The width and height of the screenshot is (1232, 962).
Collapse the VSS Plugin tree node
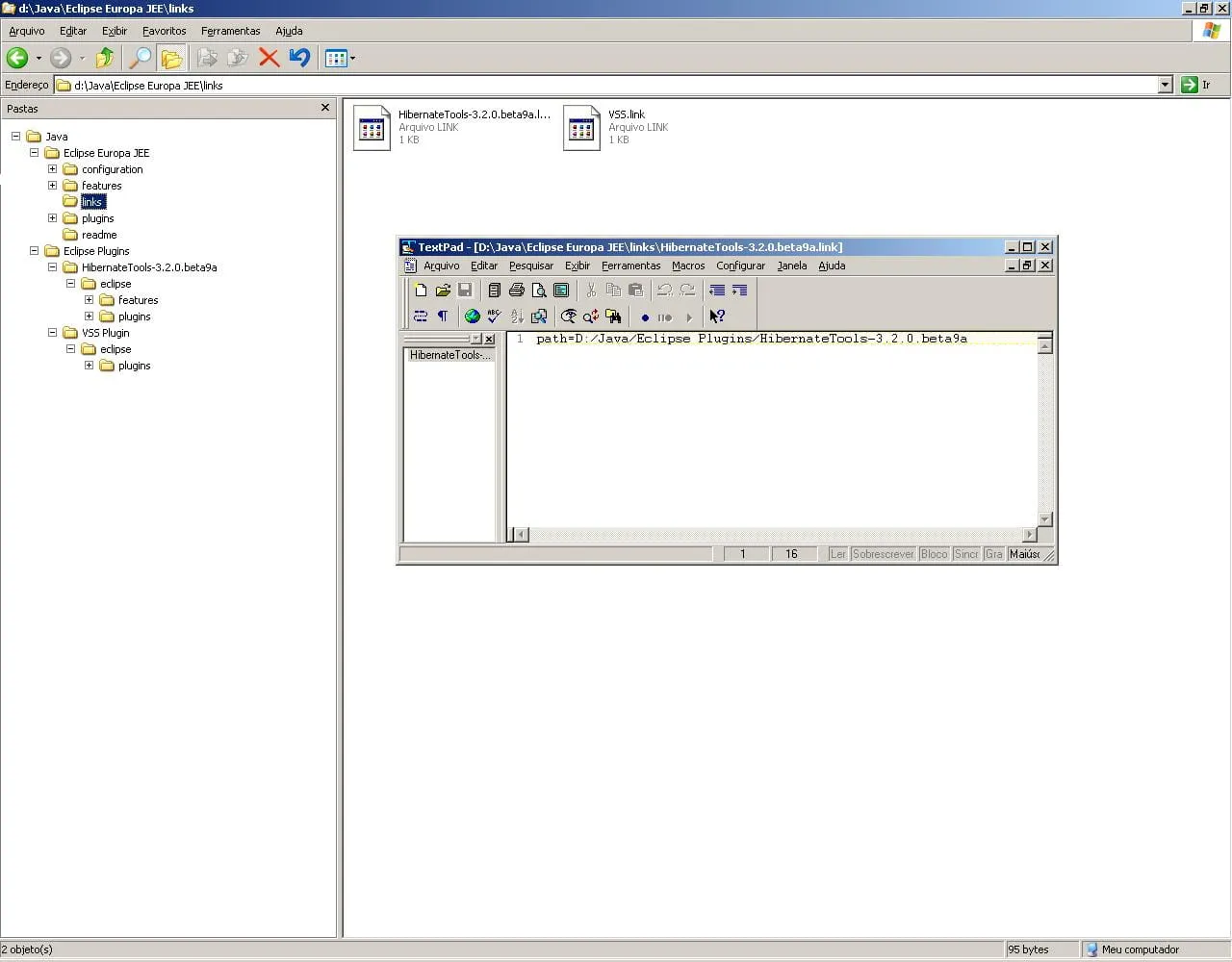click(53, 333)
